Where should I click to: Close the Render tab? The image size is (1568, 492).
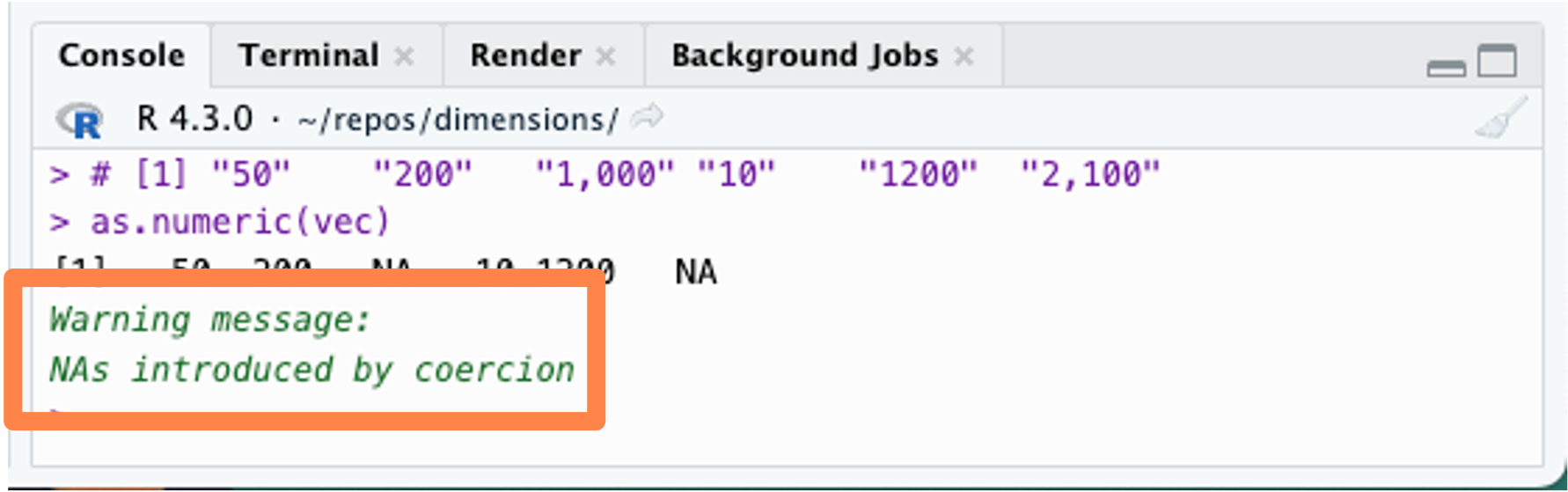point(605,57)
